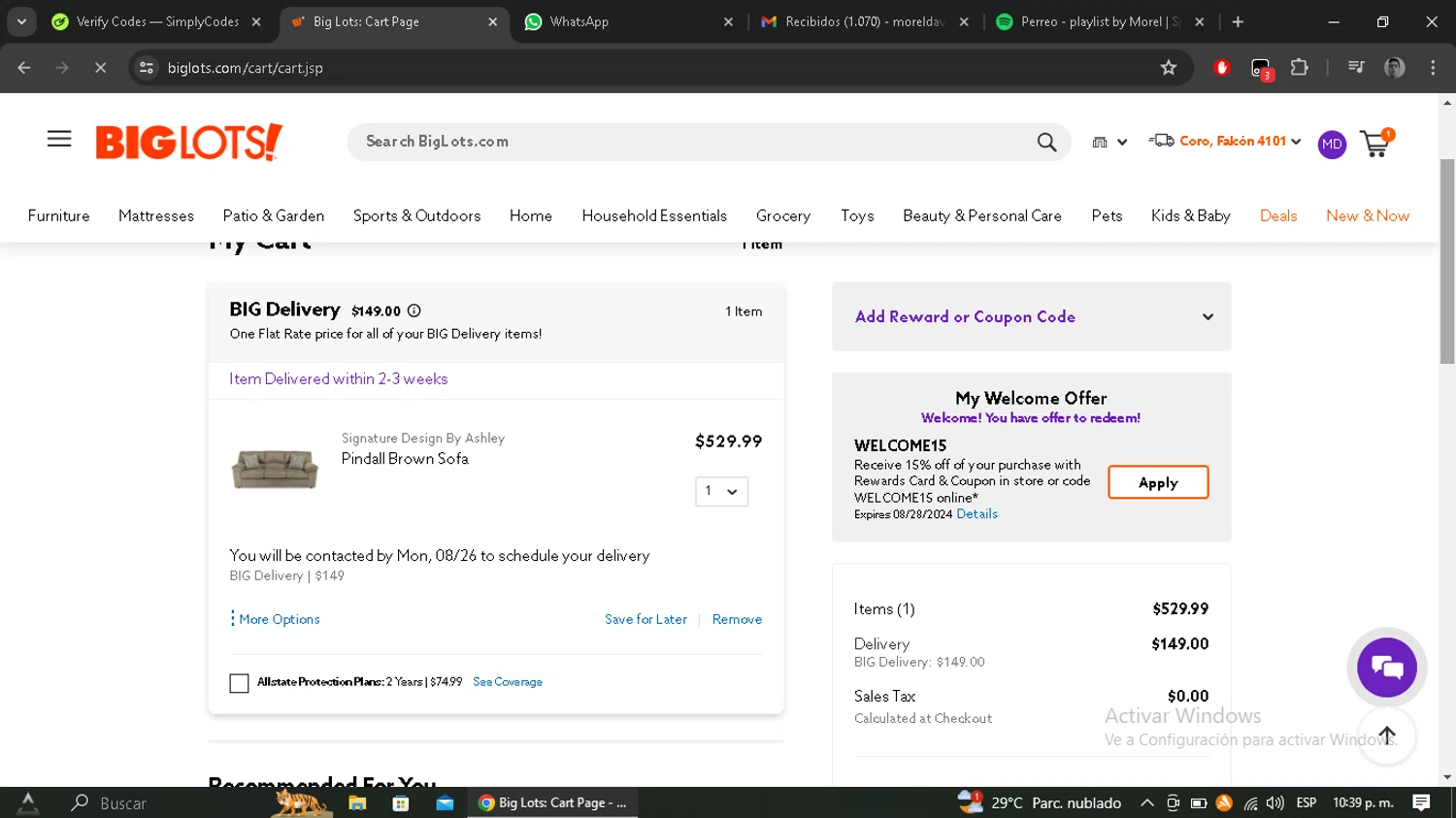This screenshot has height=818, width=1456.
Task: Open a new browser tab
Action: click(x=1238, y=21)
